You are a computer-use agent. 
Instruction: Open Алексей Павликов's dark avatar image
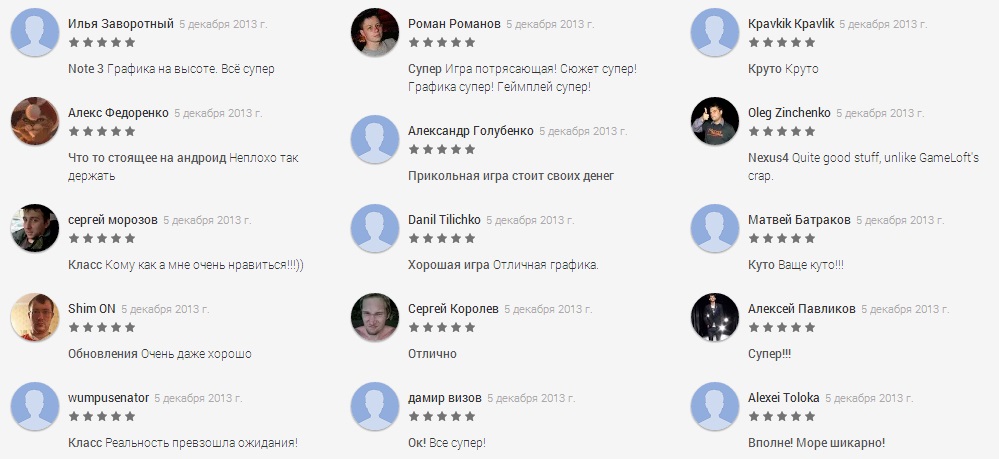(715, 317)
